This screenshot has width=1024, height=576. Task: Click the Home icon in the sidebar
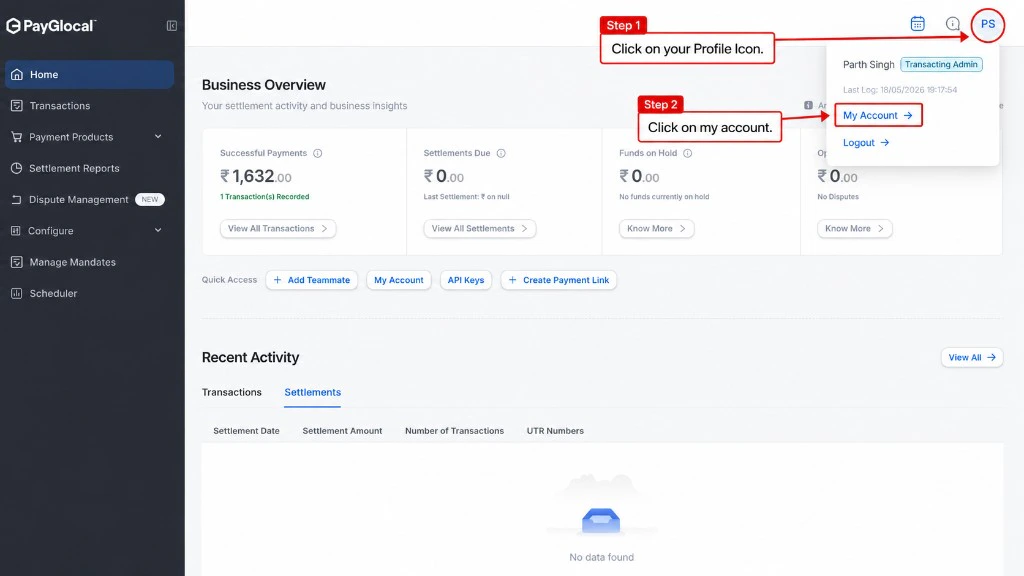pos(17,74)
